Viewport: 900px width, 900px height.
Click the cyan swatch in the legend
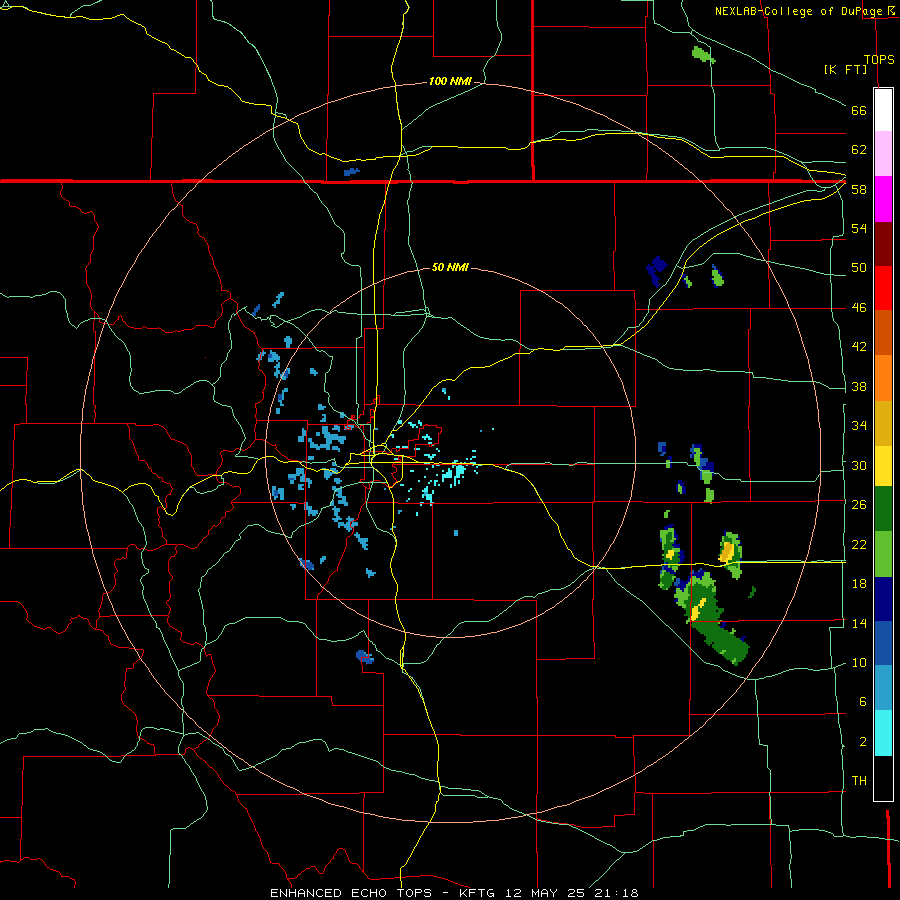(883, 733)
